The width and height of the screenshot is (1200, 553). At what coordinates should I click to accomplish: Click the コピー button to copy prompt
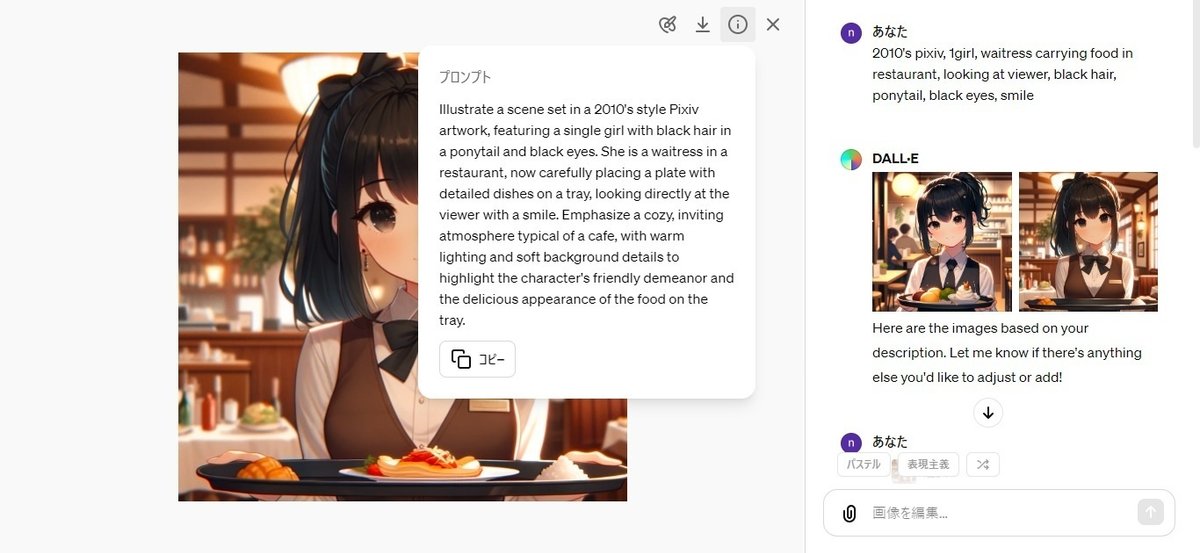coord(477,359)
